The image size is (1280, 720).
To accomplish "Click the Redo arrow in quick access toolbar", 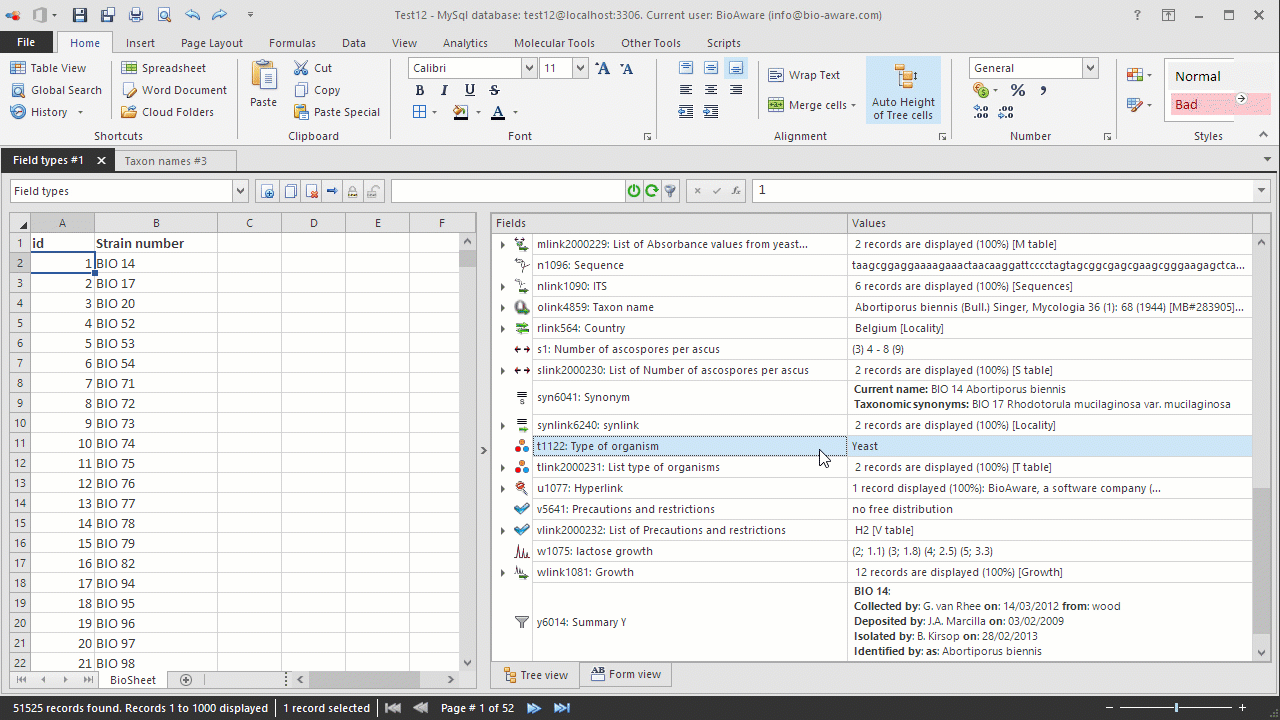I will pos(219,15).
